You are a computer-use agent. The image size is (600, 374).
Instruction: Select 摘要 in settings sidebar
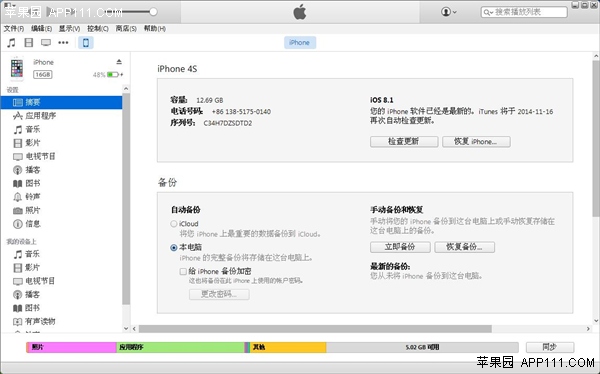61,102
